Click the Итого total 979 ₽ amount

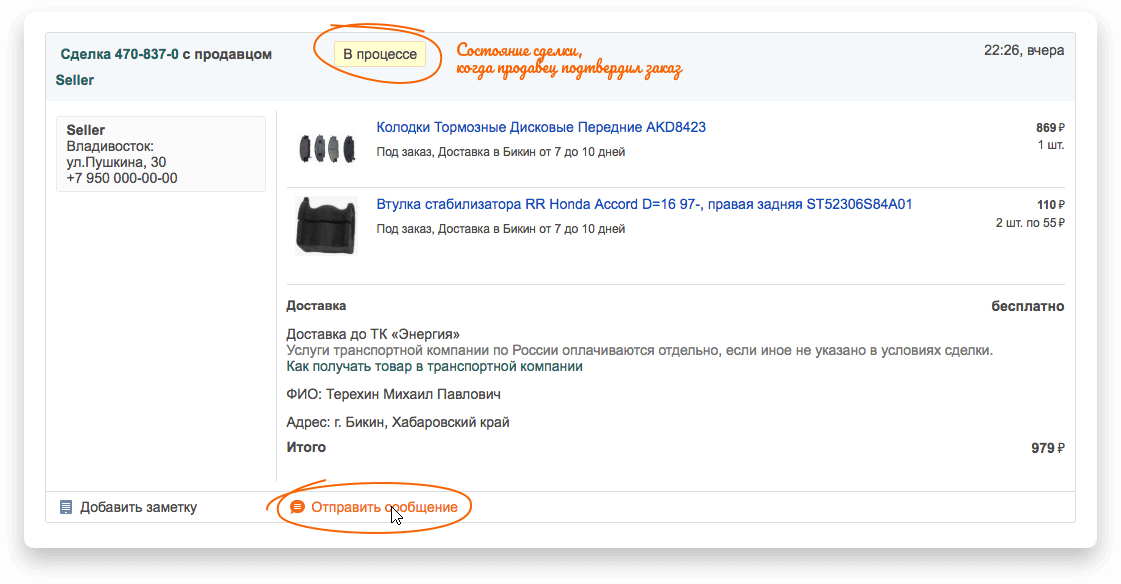pyautogui.click(x=1047, y=448)
